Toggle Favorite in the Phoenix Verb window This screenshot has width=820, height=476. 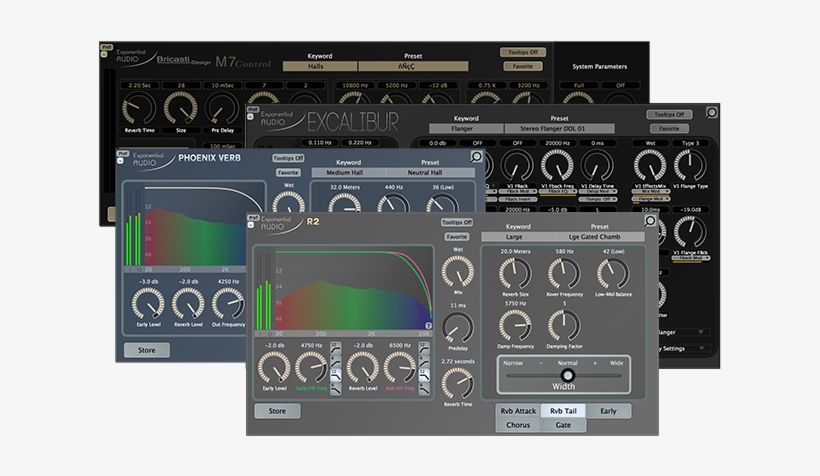pos(288,173)
